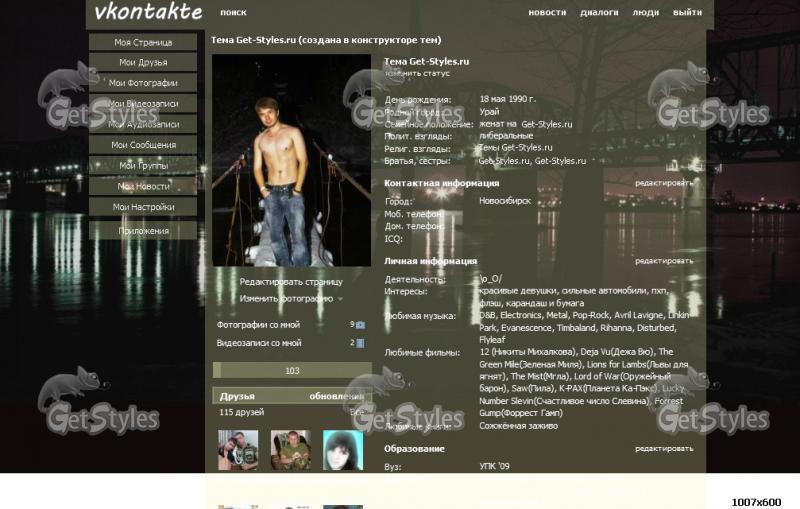
Task: Click the birthday 18 мая 1990 г.
Action: click(508, 99)
